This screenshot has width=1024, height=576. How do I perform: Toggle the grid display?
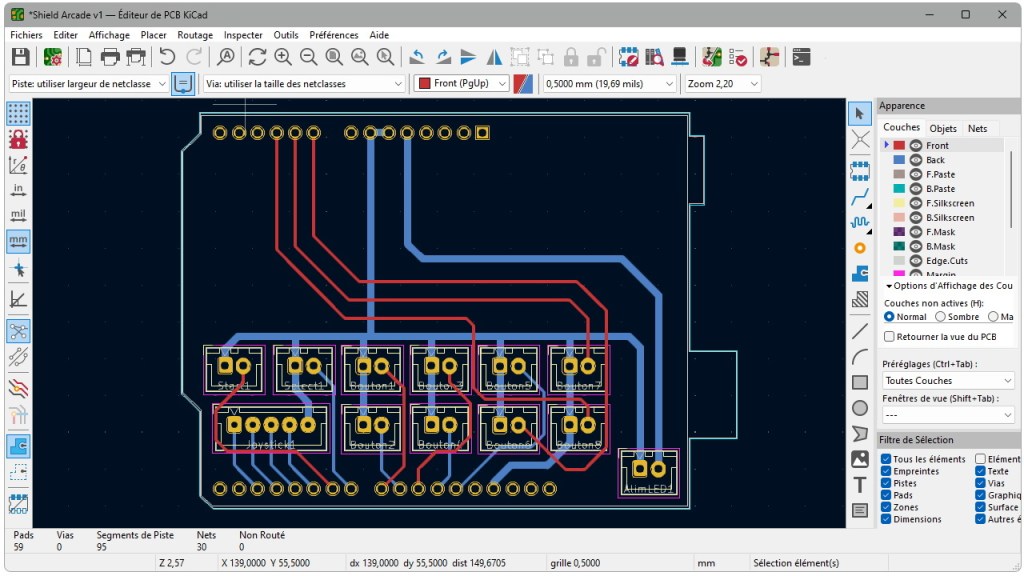(16, 112)
